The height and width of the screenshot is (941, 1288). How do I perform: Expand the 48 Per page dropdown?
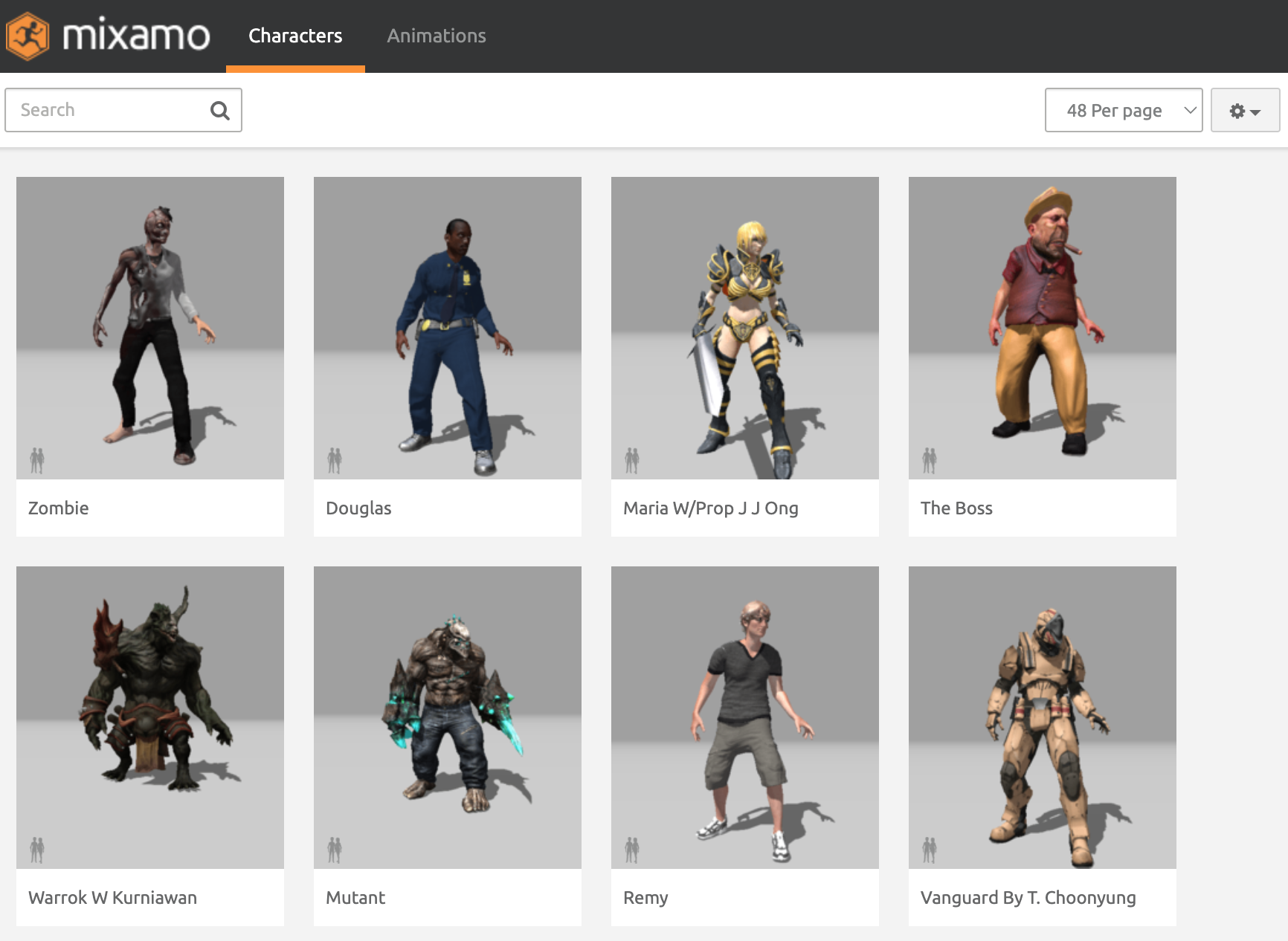[1123, 111]
